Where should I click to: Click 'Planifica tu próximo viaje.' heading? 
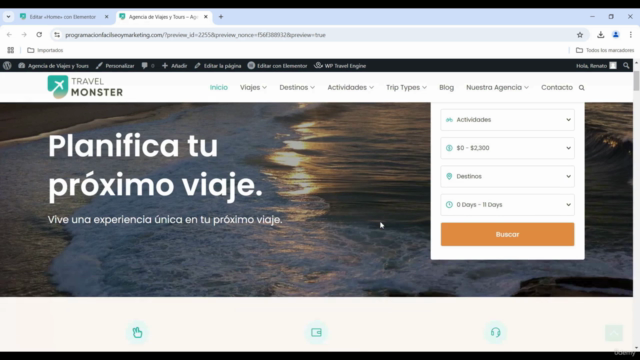156,166
